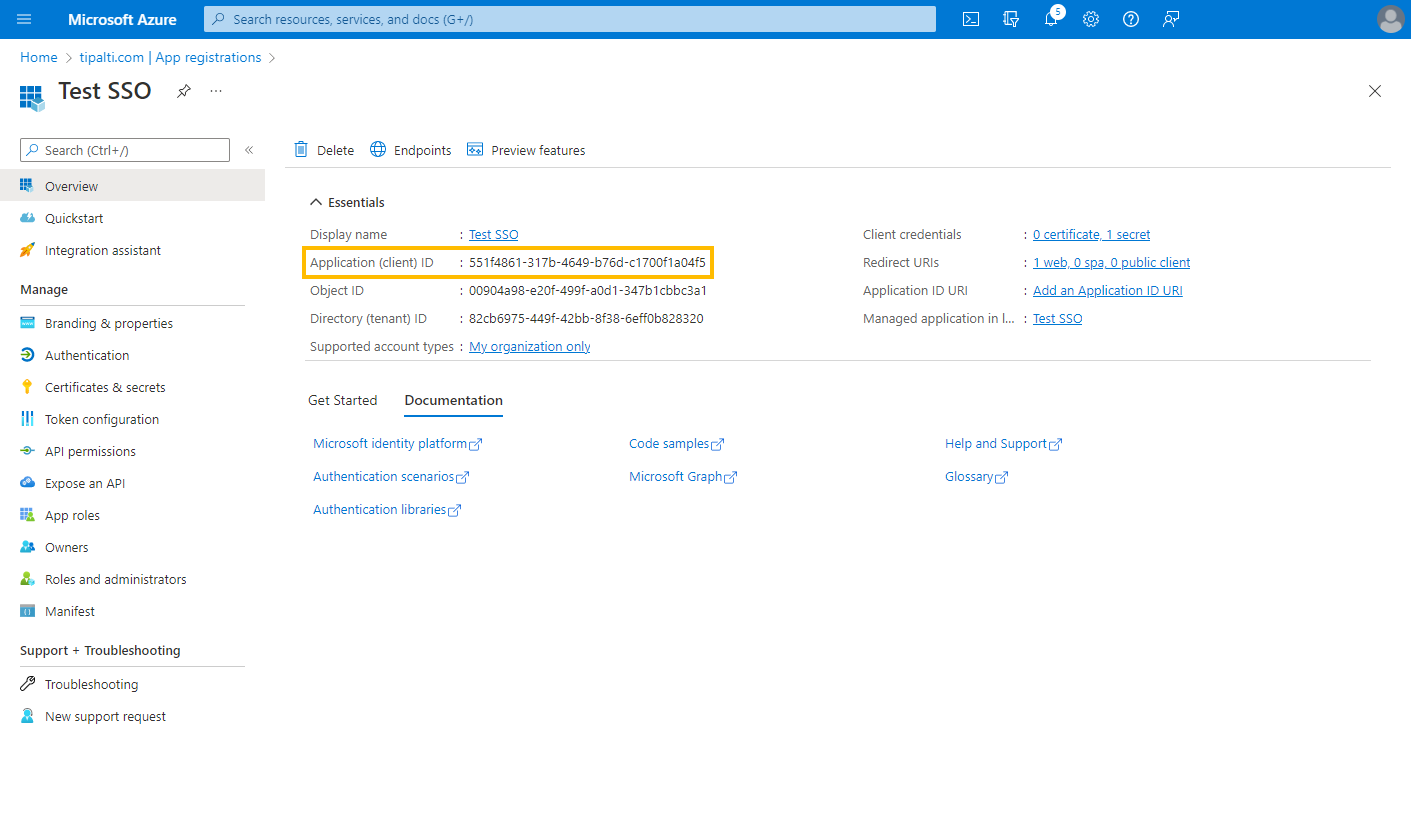Image resolution: width=1411 pixels, height=830 pixels.
Task: Open the 0 certificate, 1 secret link
Action: click(1091, 234)
